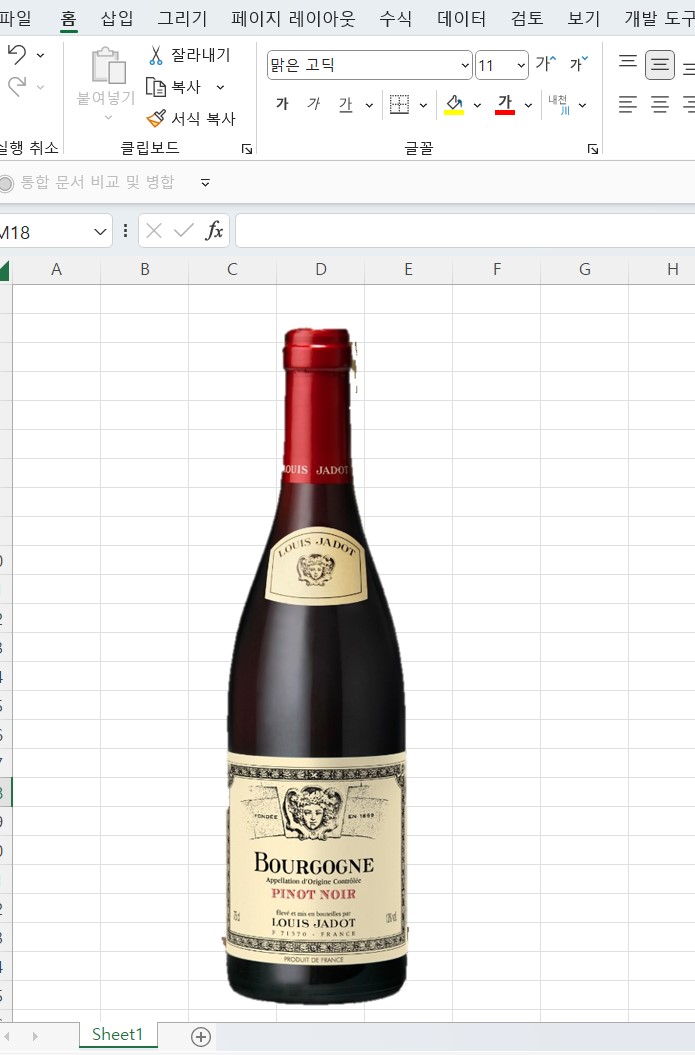Open Quick Access Toolbar customize arrow

205,182
